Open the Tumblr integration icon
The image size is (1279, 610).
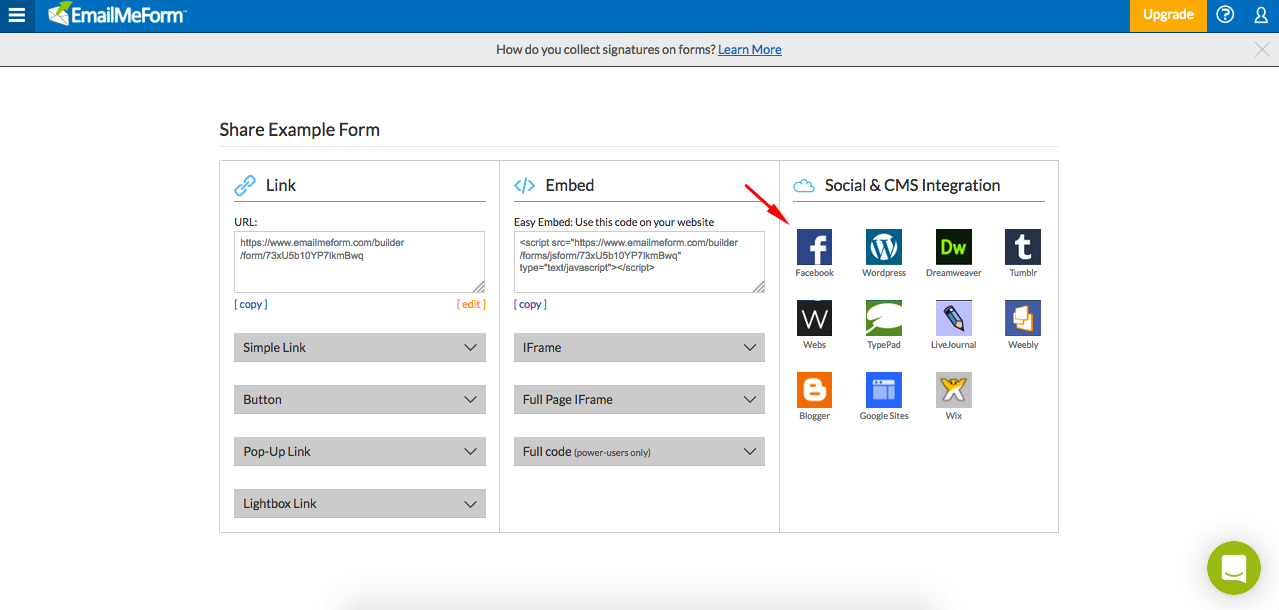click(x=1021, y=246)
